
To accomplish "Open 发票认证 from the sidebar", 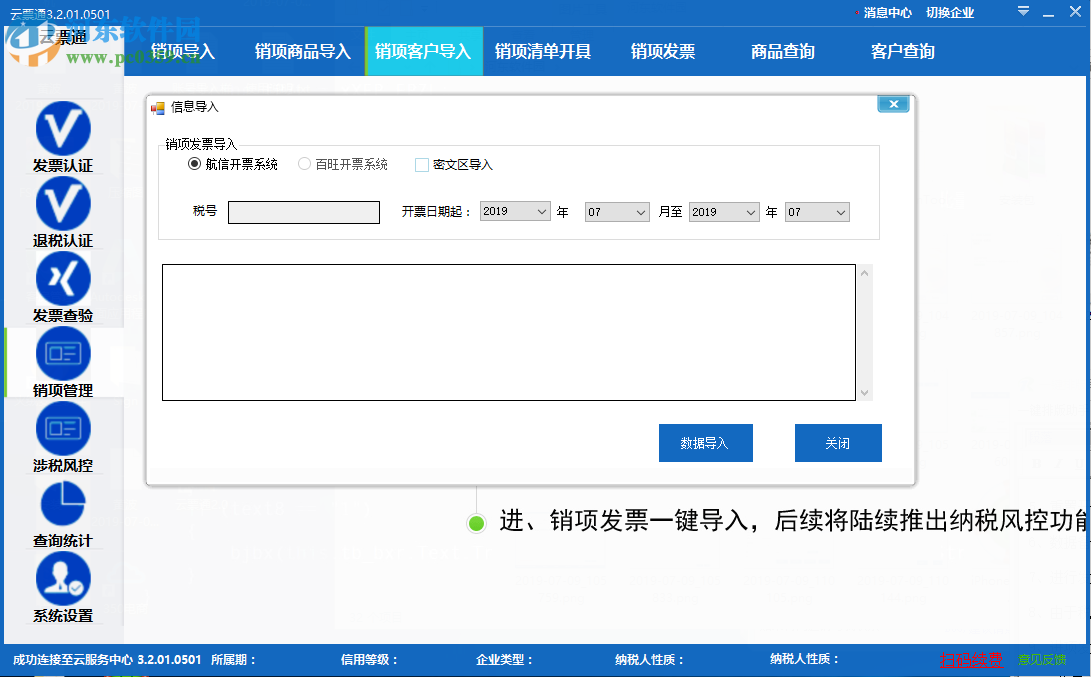I will coord(62,141).
